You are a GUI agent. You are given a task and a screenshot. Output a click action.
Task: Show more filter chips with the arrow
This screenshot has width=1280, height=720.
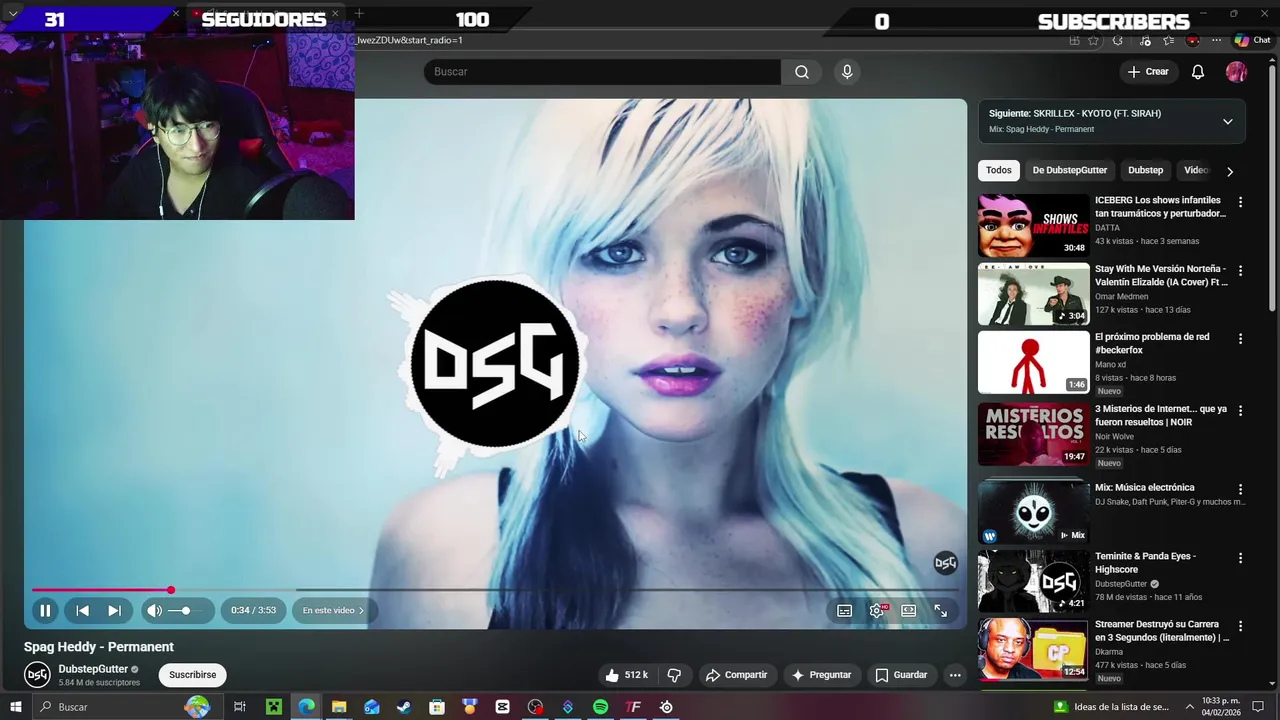pos(1230,171)
